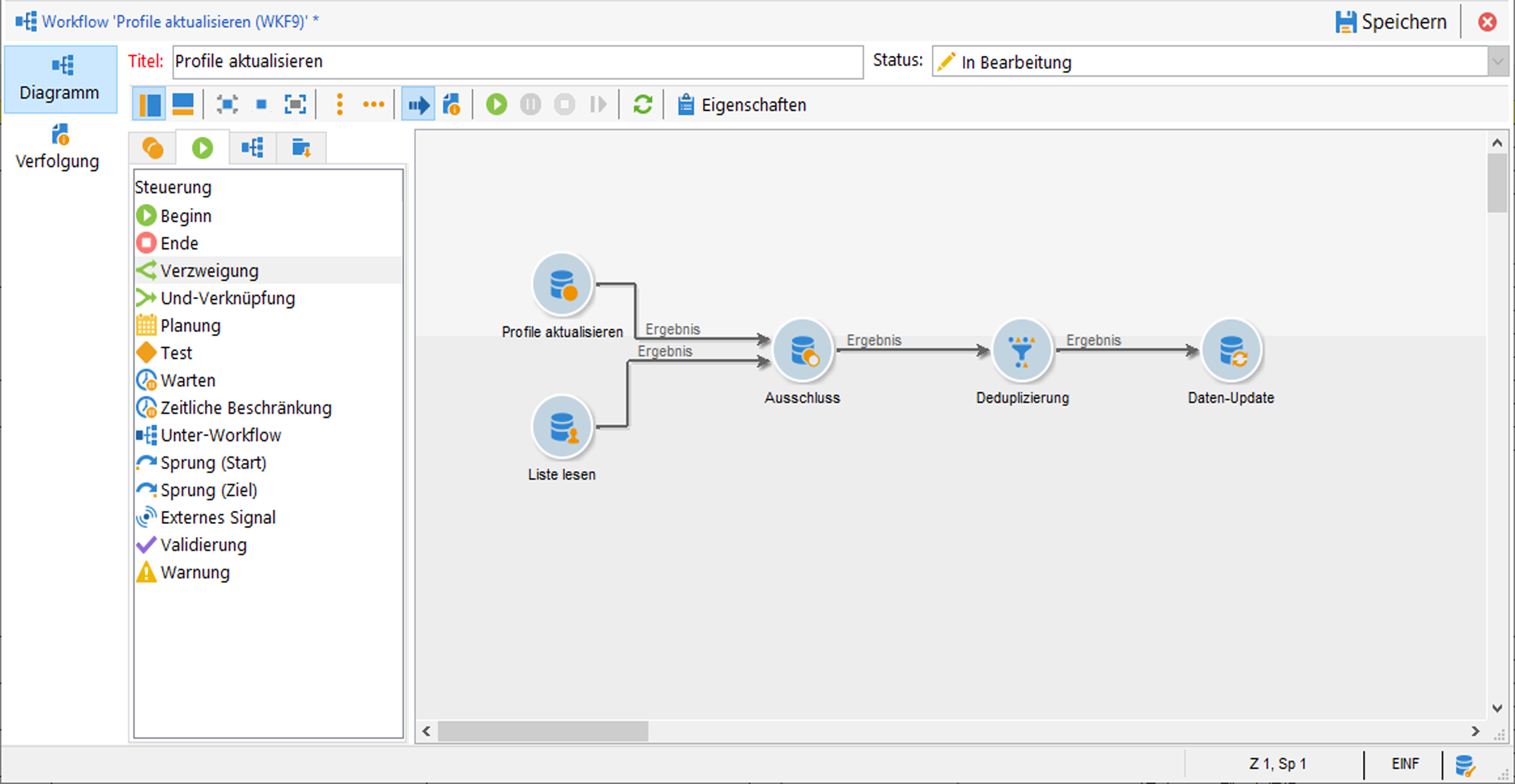Viewport: 1515px width, 784px height.
Task: Select the Daten-Update activity node
Action: pos(1231,351)
